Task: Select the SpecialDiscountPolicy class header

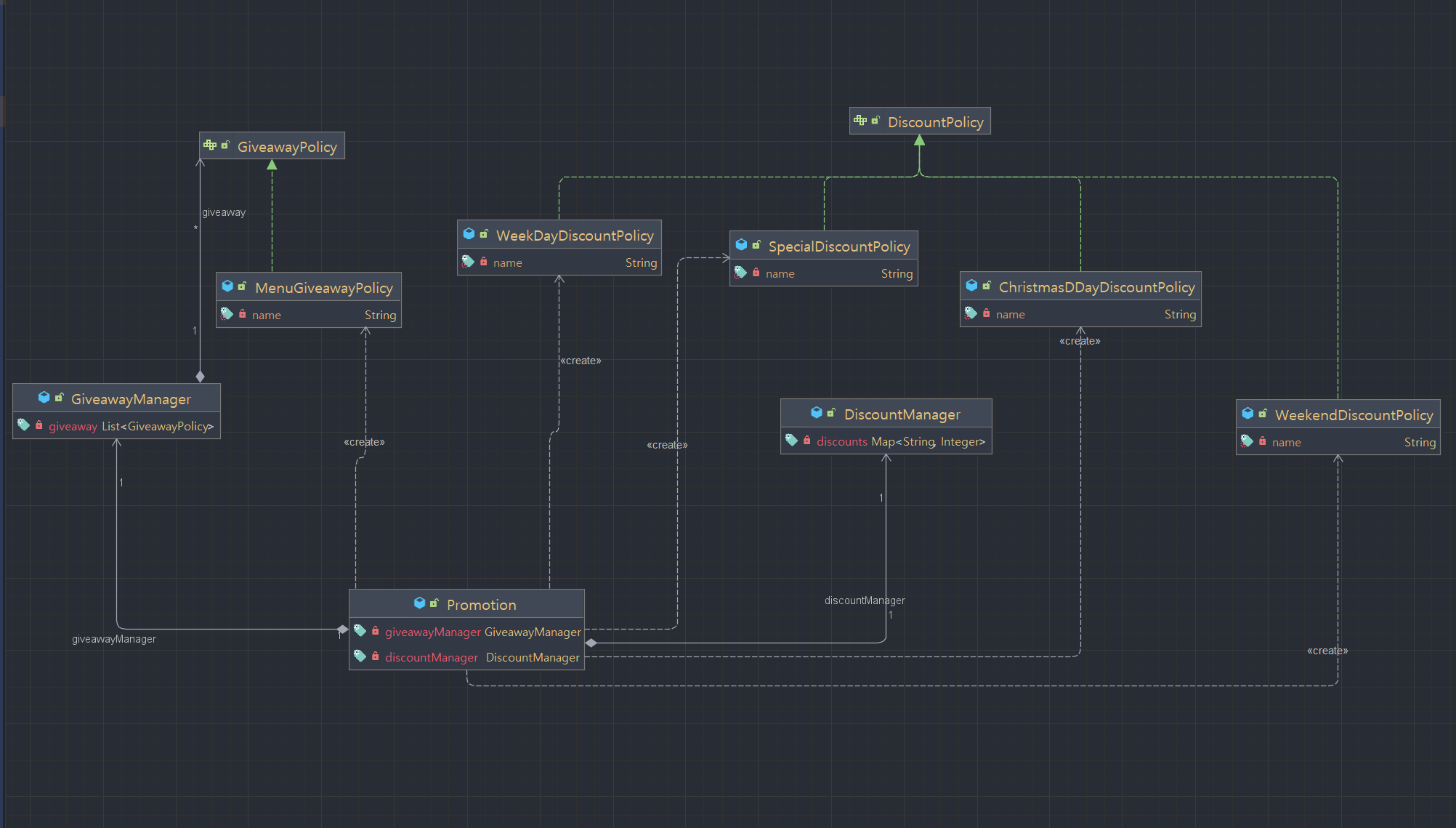Action: (x=838, y=246)
